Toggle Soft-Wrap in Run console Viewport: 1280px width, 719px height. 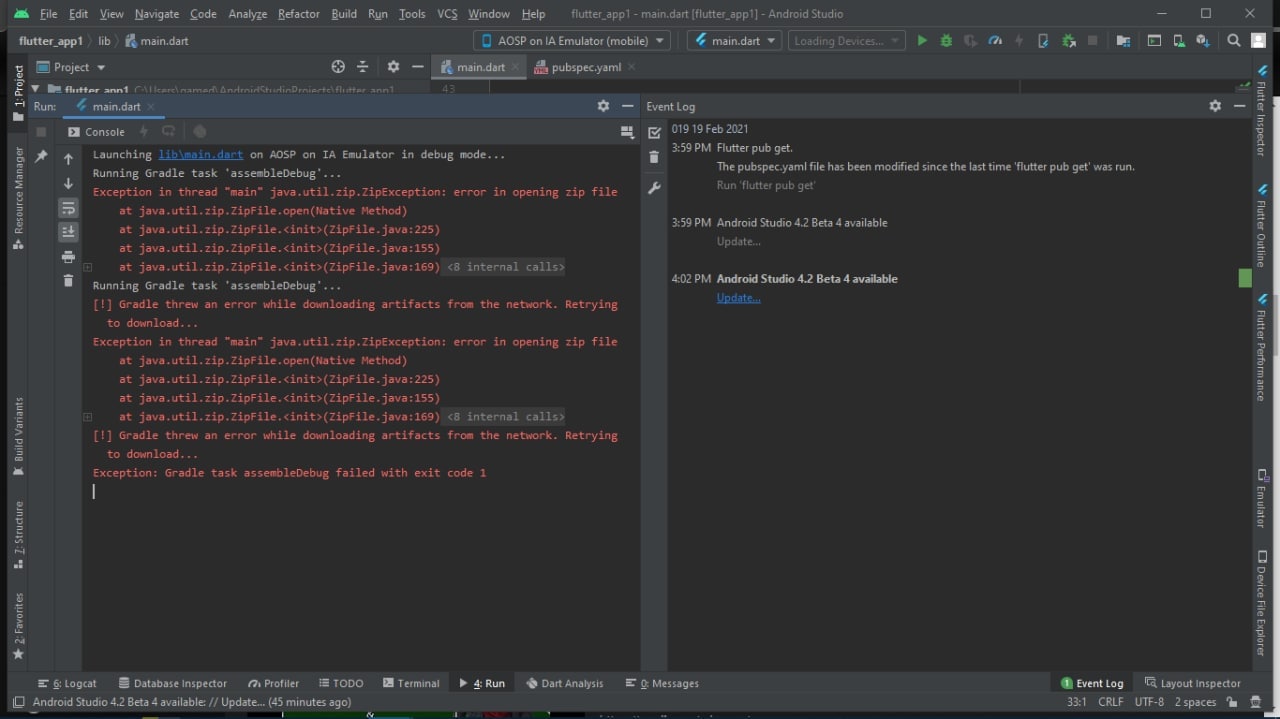(68, 208)
